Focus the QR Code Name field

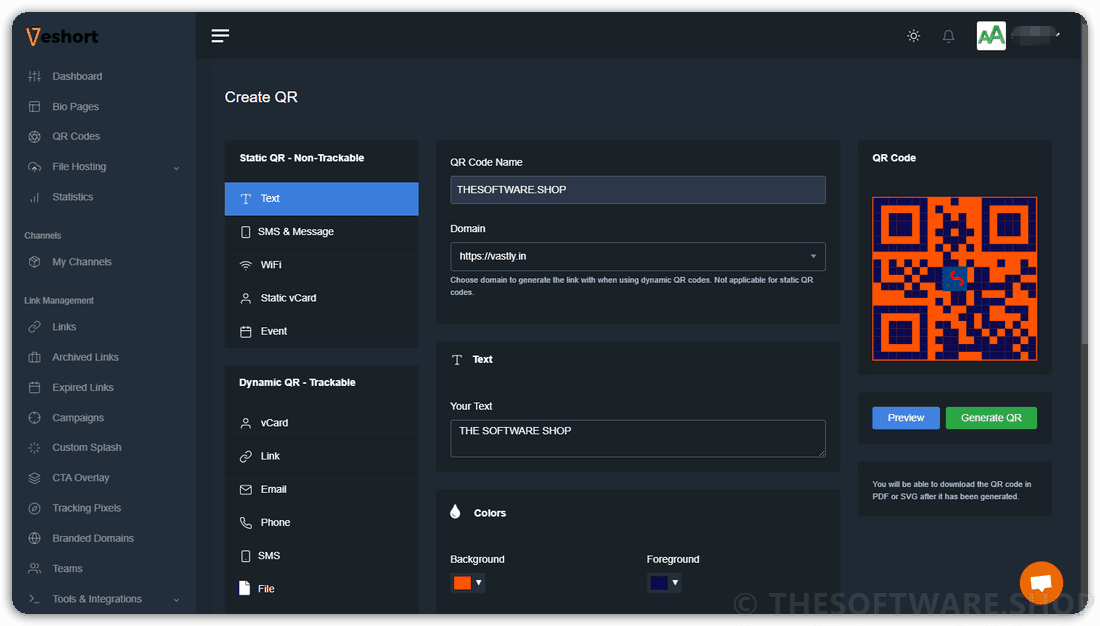638,189
